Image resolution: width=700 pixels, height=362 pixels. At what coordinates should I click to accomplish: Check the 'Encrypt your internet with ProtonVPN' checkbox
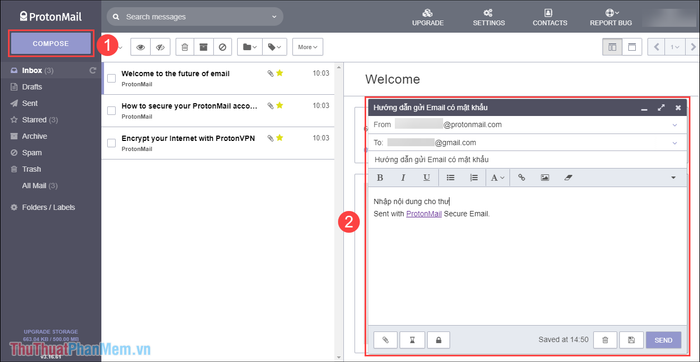coord(112,143)
